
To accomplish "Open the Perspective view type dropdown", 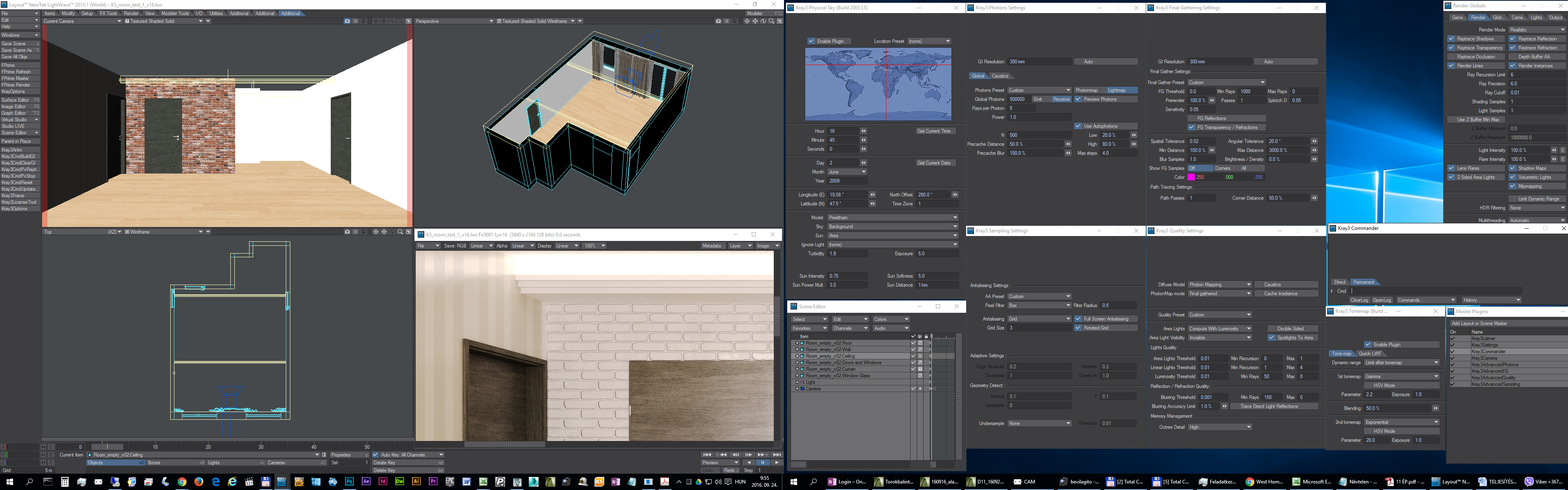I will pyautogui.click(x=454, y=21).
